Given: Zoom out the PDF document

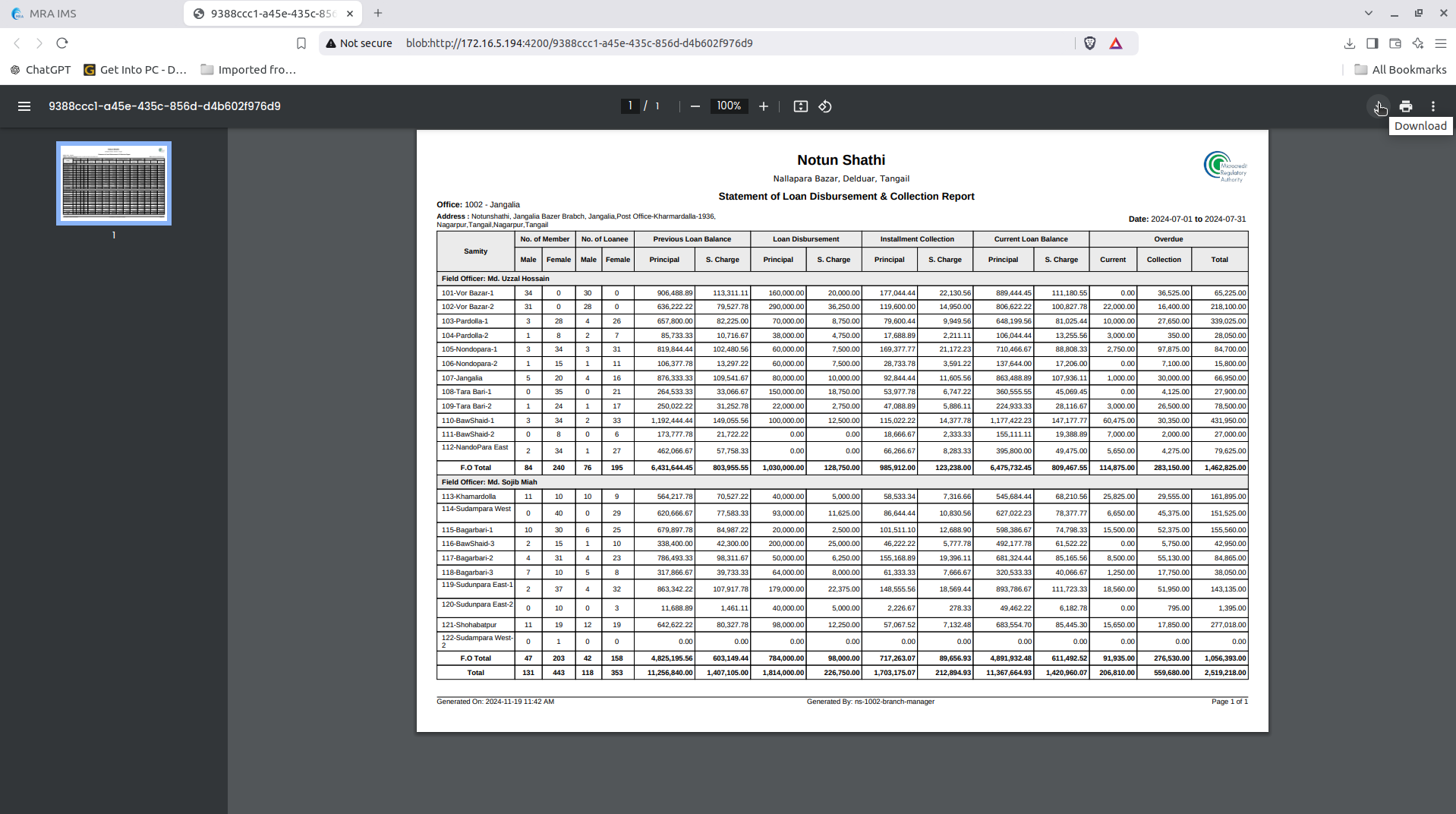Looking at the screenshot, I should pyautogui.click(x=695, y=106).
